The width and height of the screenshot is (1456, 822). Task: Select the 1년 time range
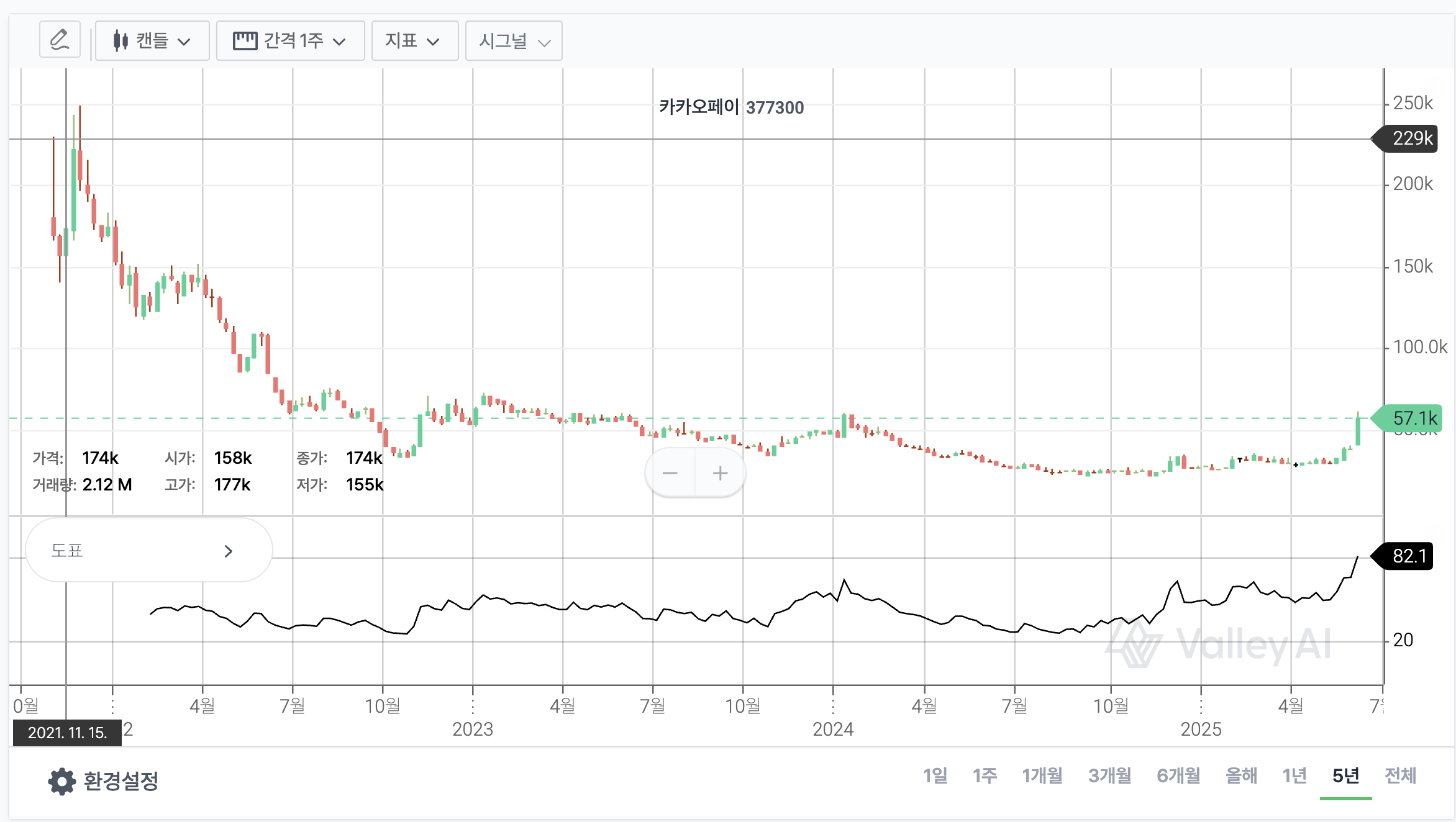(1294, 775)
